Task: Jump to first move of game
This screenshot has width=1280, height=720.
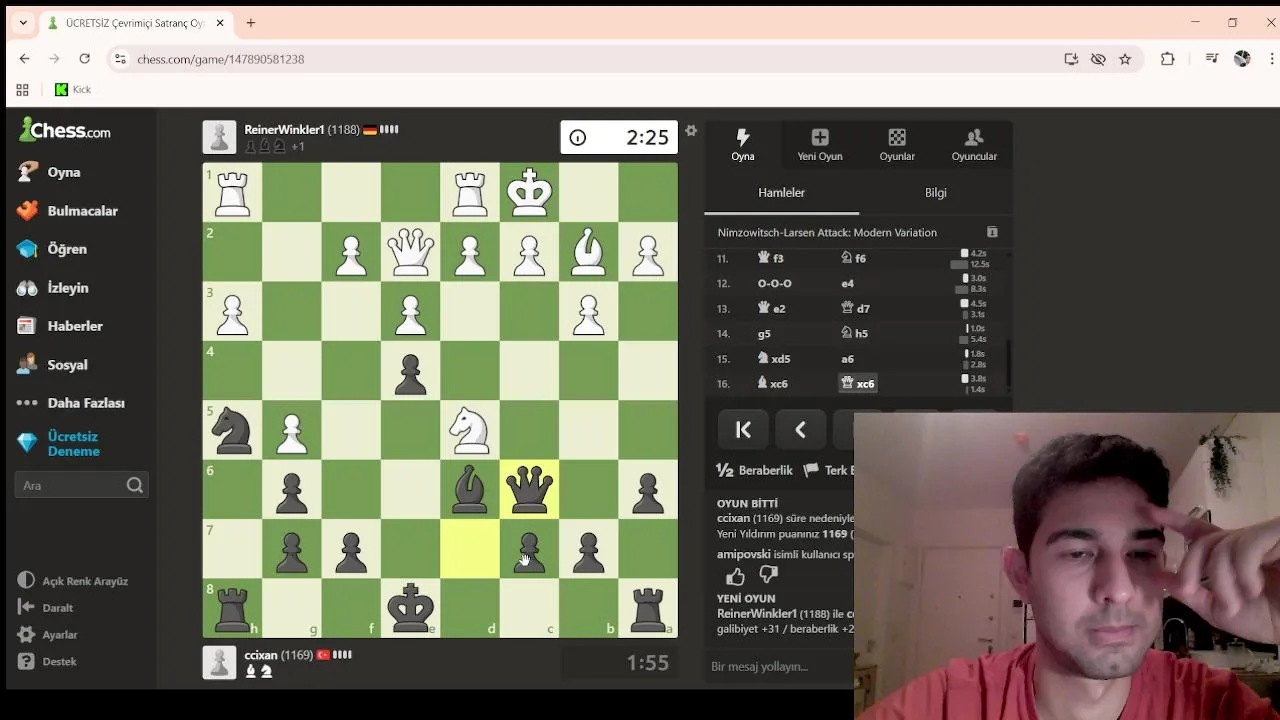Action: [x=743, y=430]
